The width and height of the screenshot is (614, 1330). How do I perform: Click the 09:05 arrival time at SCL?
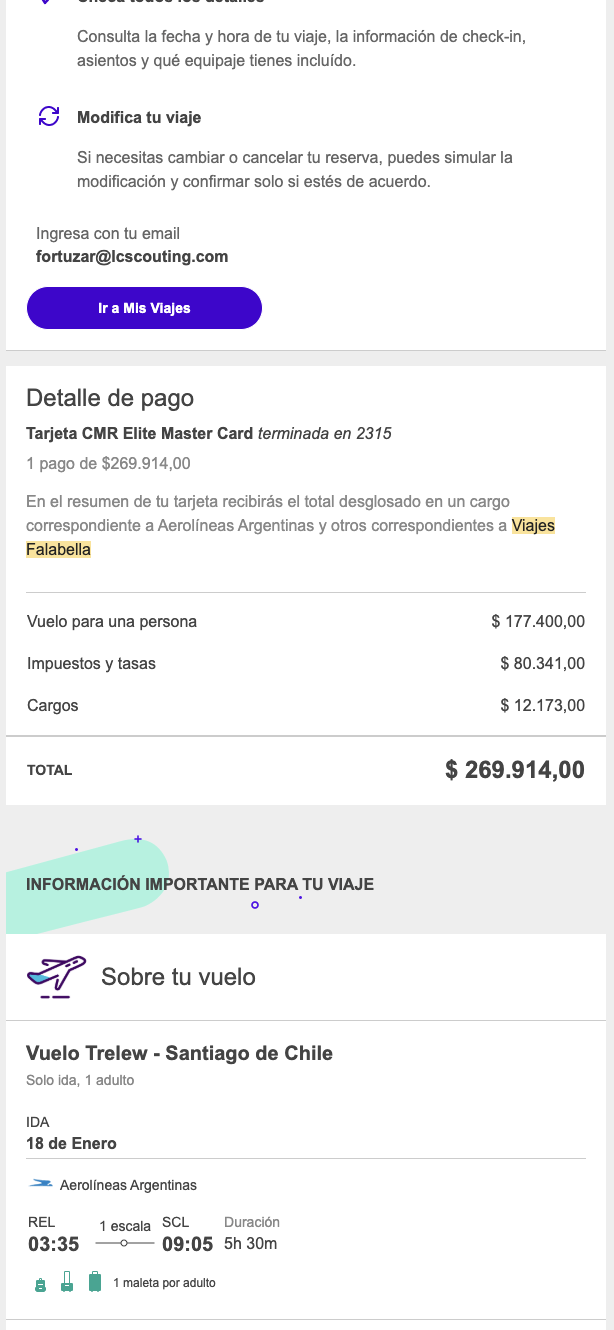(187, 1245)
